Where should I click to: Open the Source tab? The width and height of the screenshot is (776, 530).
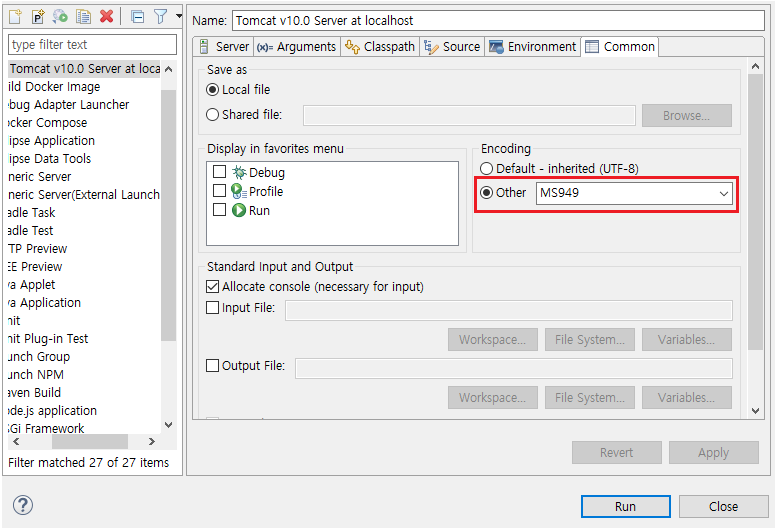pyautogui.click(x=452, y=47)
